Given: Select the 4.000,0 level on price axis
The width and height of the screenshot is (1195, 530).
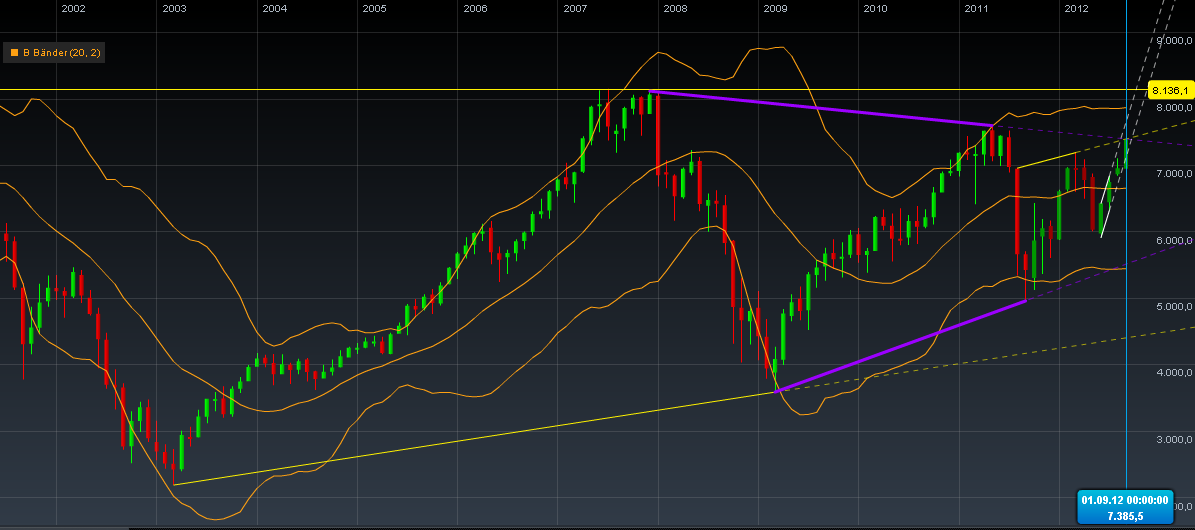Looking at the screenshot, I should 1171,373.
